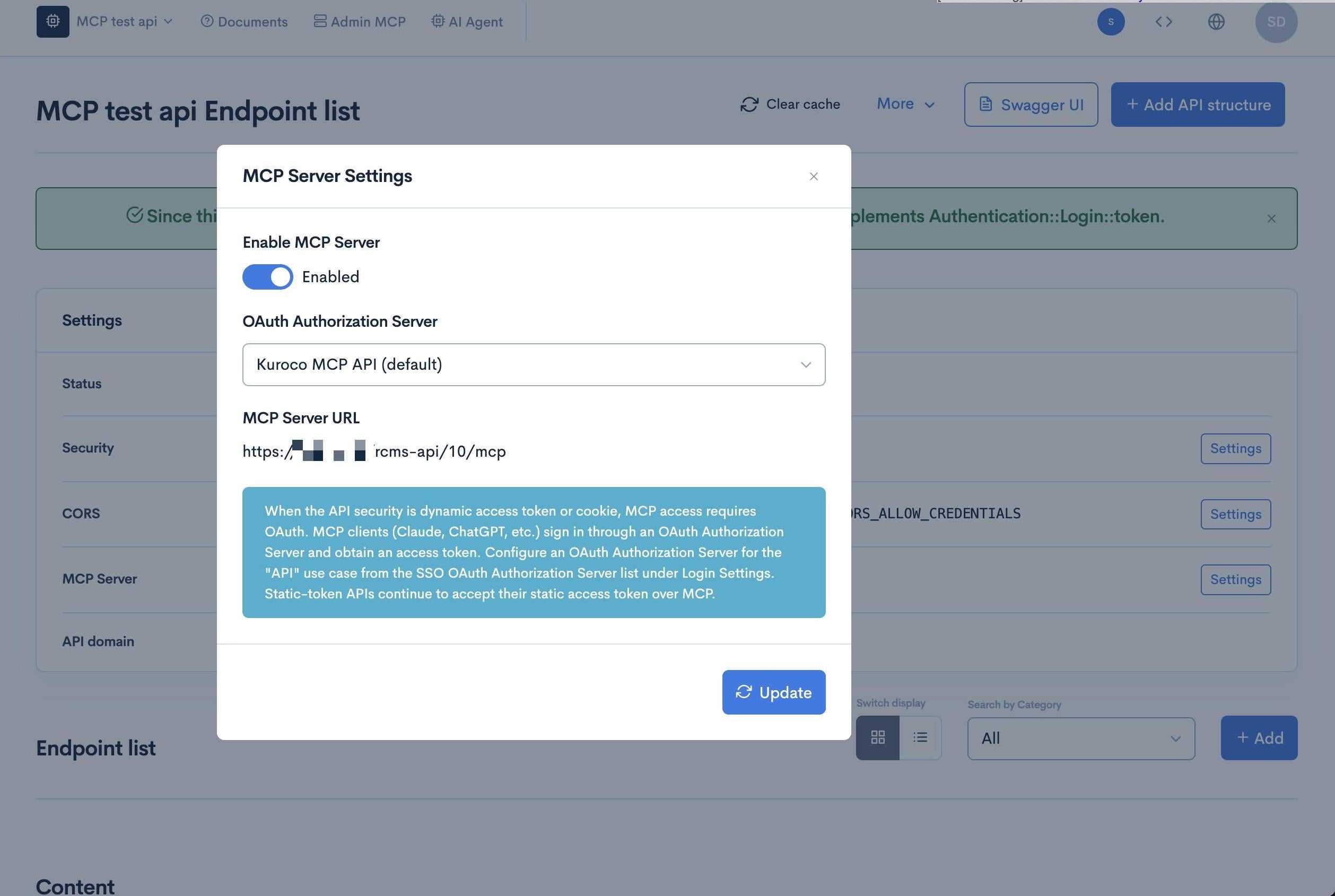Open OAuth Authorization Server dropdown
This screenshot has height=896, width=1335.
tap(534, 364)
